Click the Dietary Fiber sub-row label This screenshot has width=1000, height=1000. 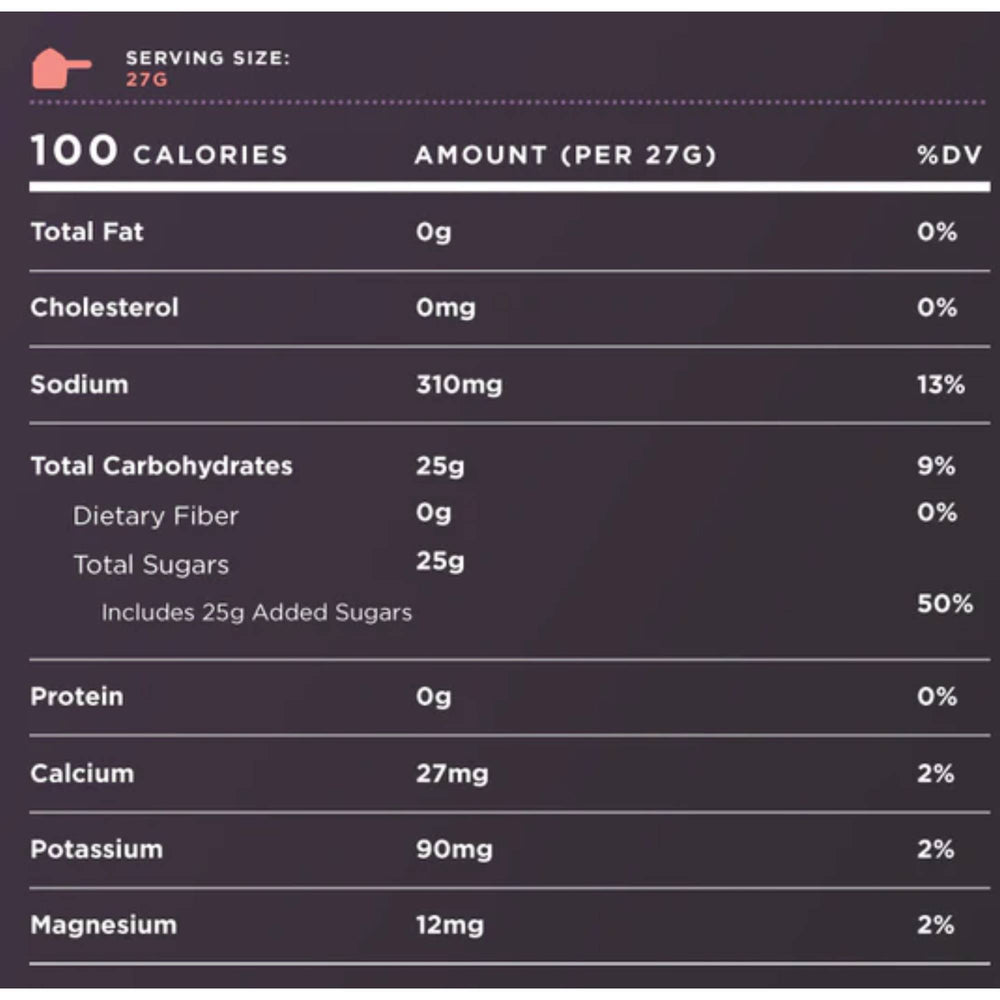pos(155,516)
